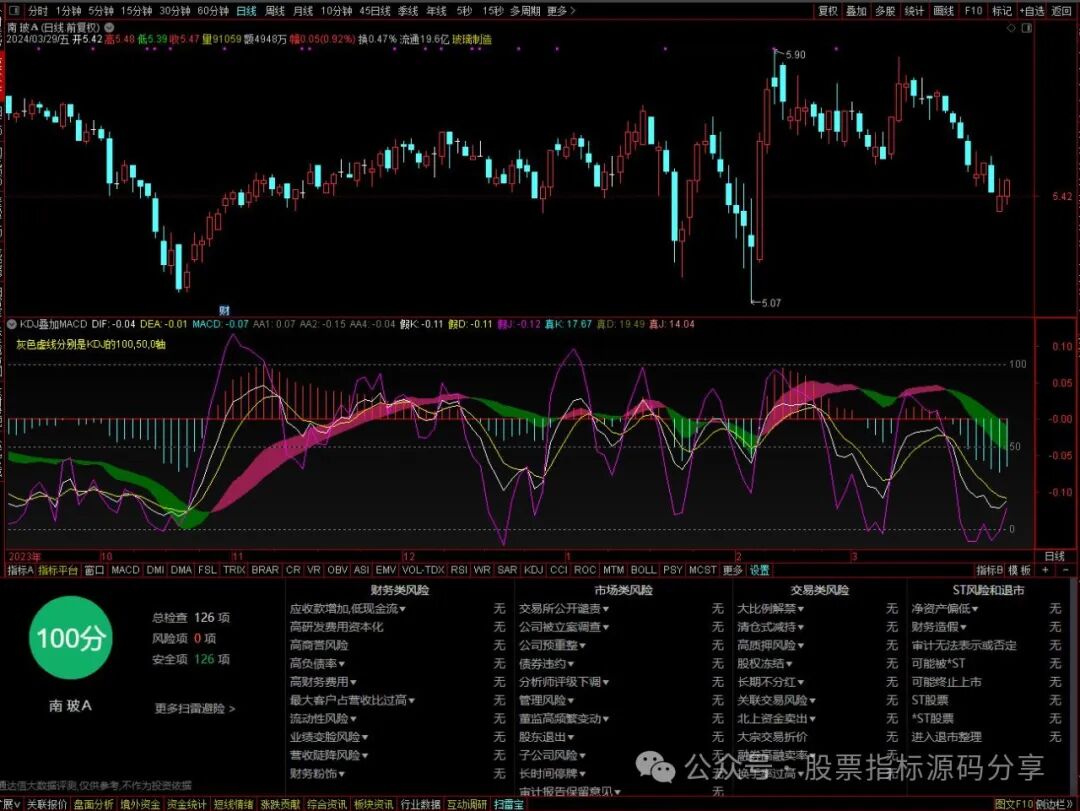This screenshot has height=811, width=1080.
Task: Click the 玻璃制造 industry label
Action: pos(472,39)
